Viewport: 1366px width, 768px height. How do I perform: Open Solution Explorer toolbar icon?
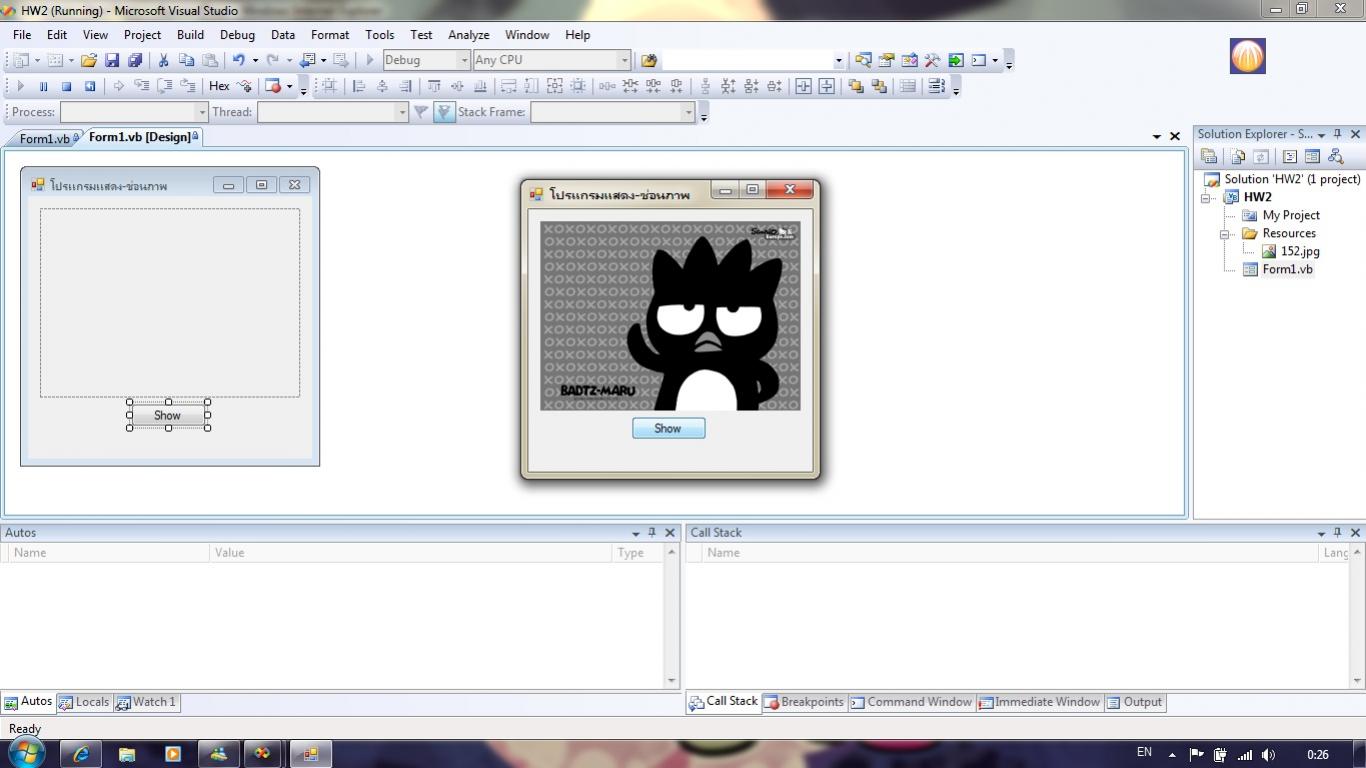click(863, 60)
